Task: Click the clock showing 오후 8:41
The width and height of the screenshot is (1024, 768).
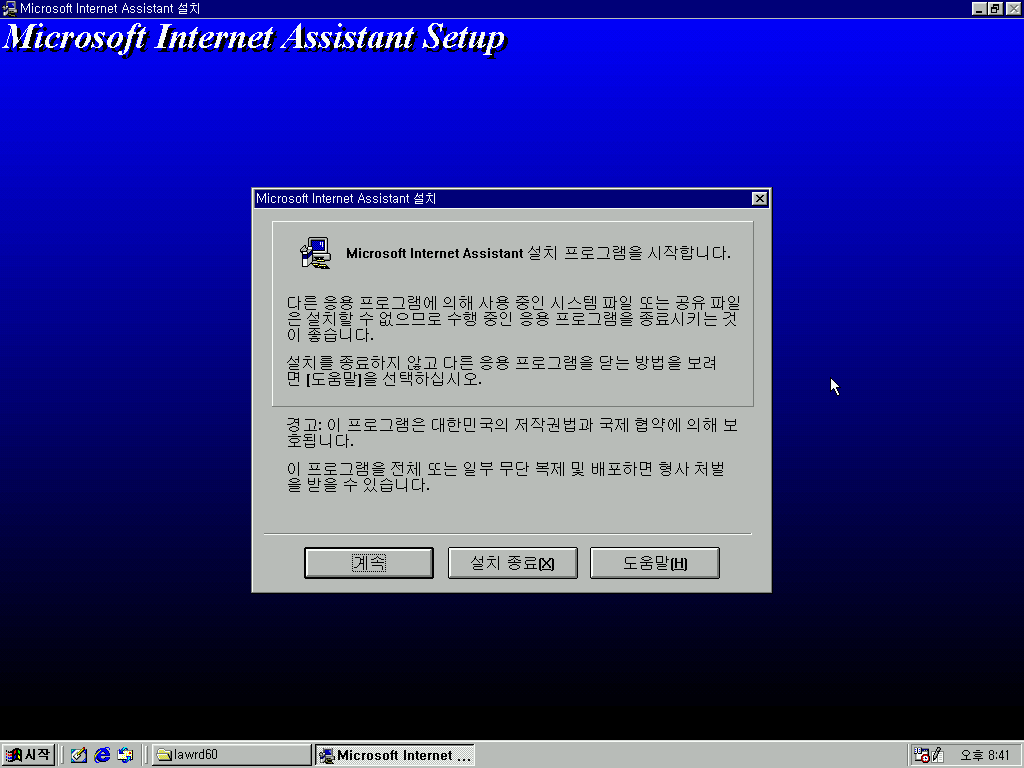Action: 984,755
